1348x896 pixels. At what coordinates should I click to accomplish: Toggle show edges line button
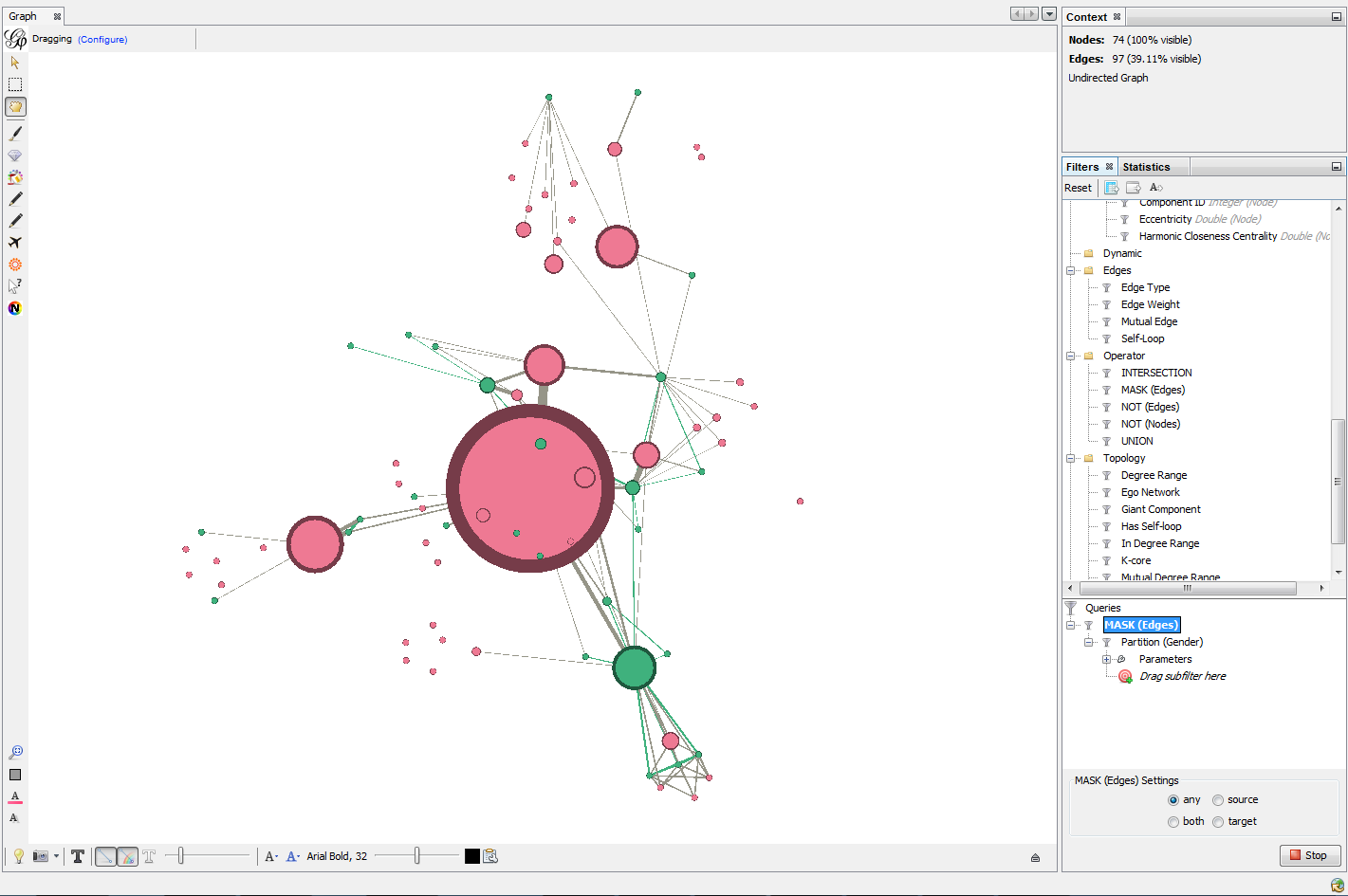pyautogui.click(x=105, y=856)
